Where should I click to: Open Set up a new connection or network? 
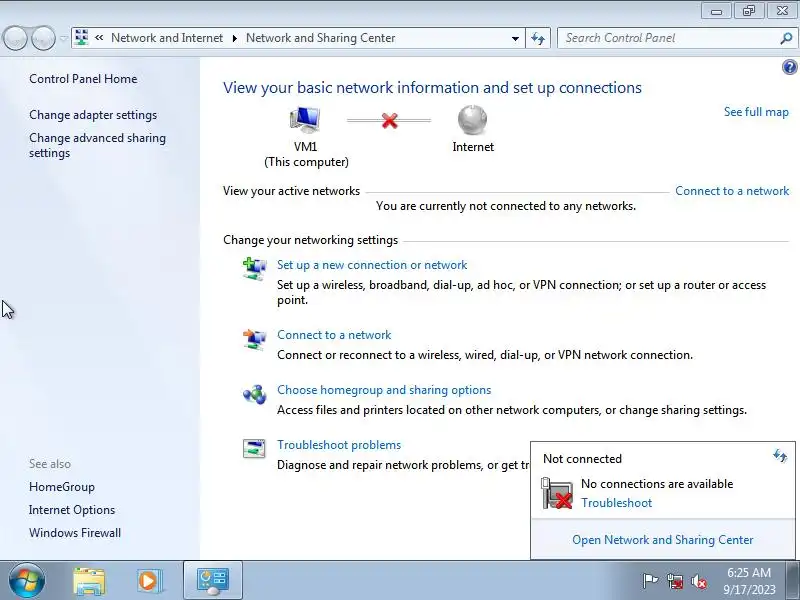pos(372,265)
